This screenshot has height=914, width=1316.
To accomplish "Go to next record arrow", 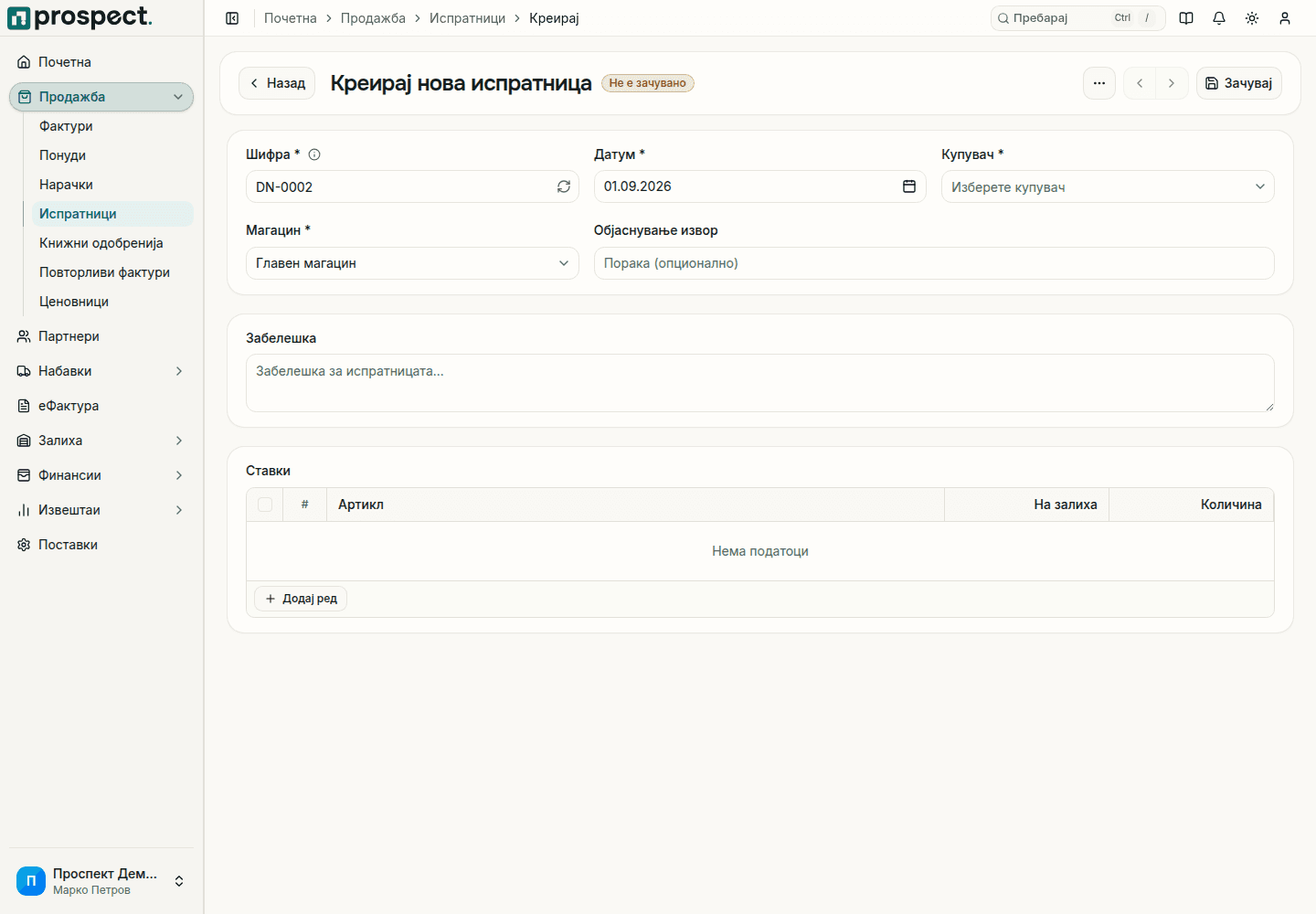I will click(x=1172, y=83).
